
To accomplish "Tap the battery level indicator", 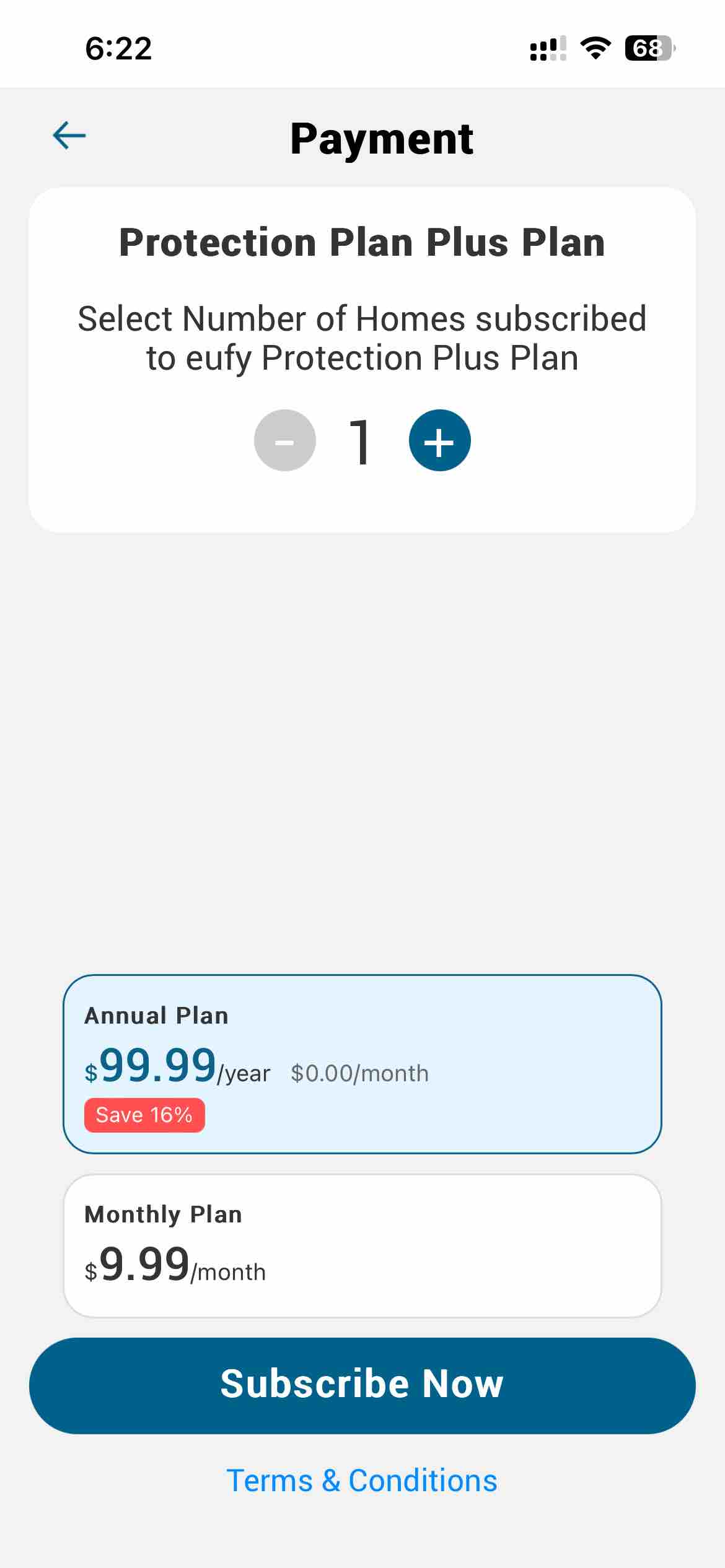I will click(x=649, y=48).
